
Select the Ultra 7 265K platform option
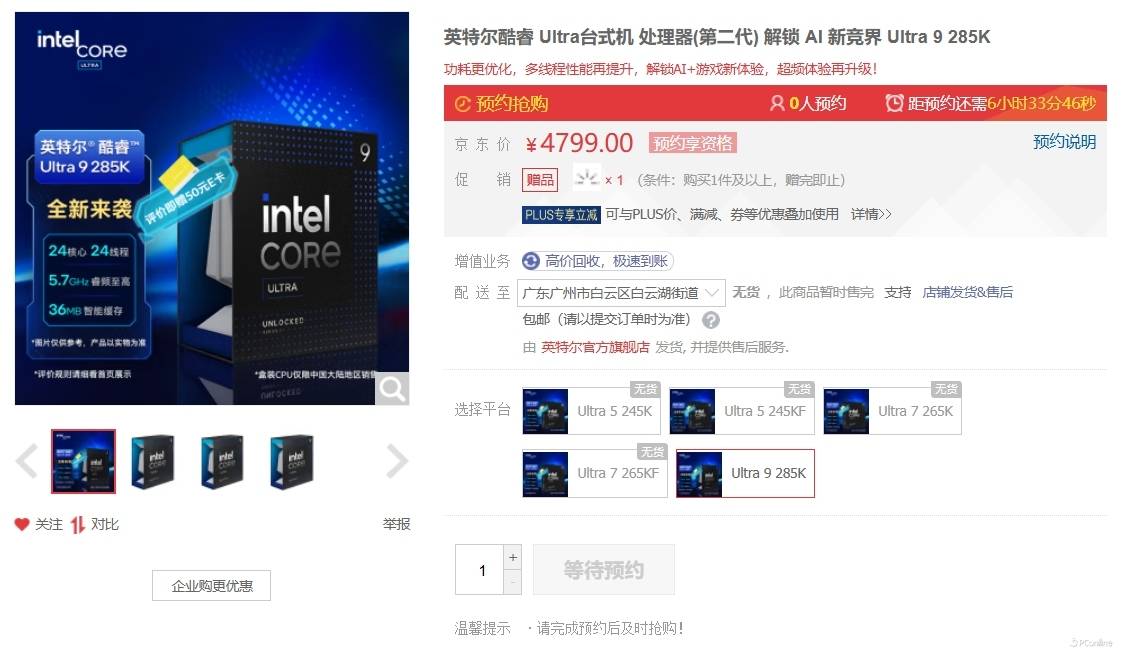892,411
